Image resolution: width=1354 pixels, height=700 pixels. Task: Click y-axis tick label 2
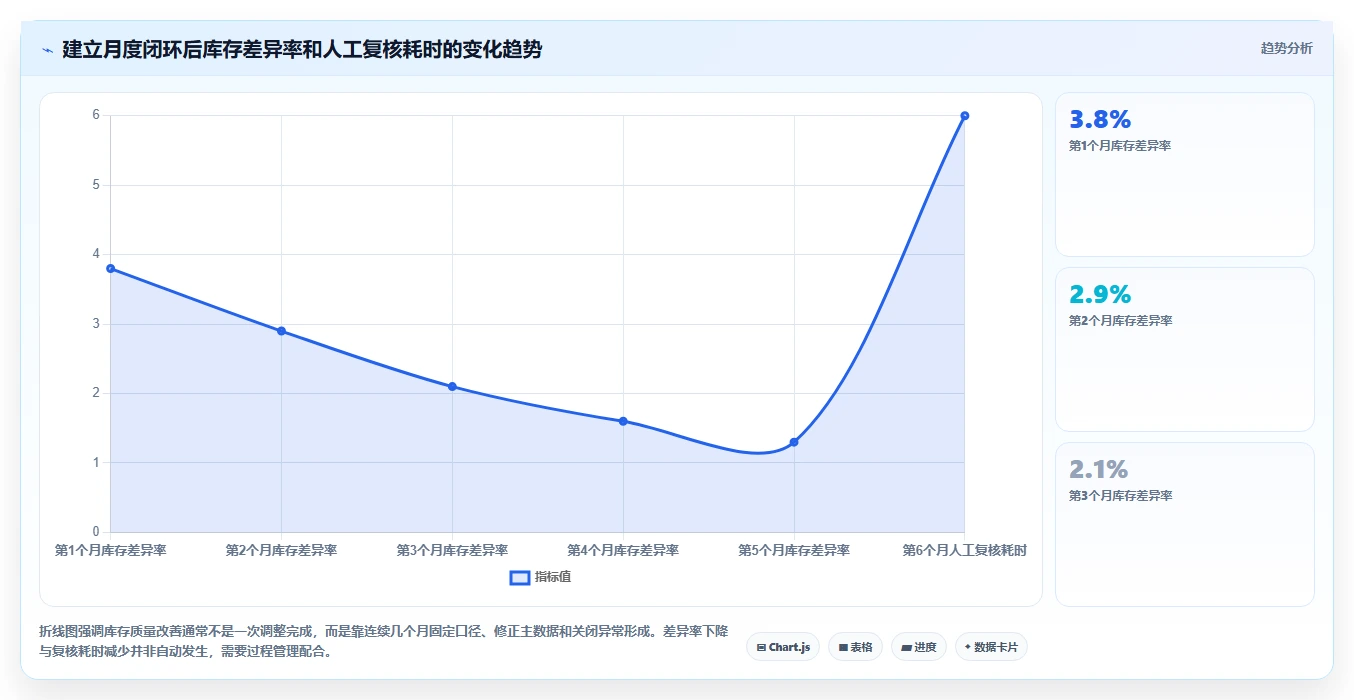coord(96,393)
